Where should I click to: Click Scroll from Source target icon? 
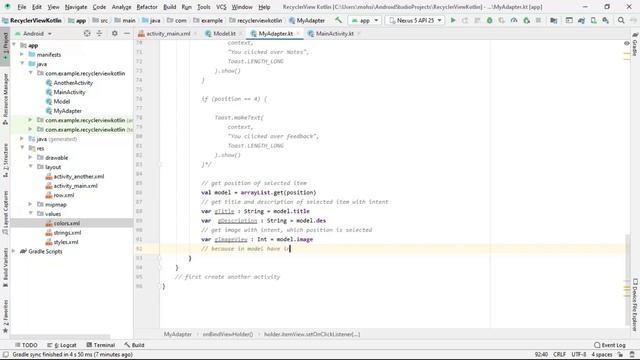[x=87, y=33]
